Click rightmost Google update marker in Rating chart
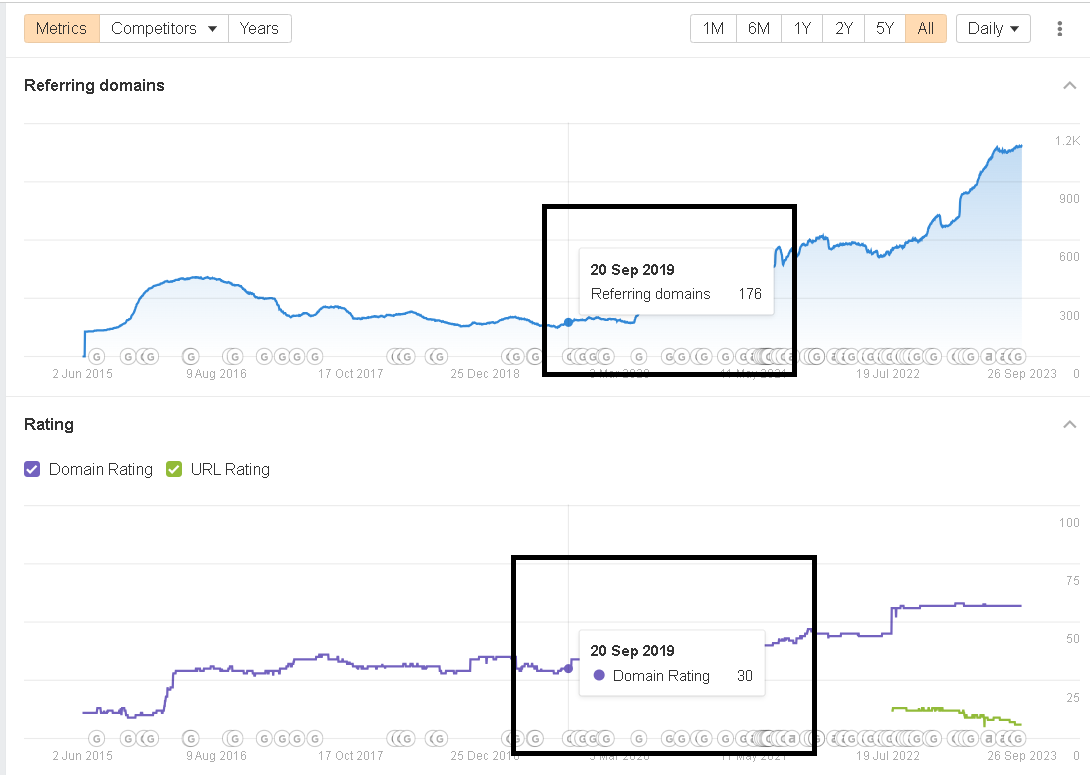The image size is (1090, 784). click(1017, 740)
